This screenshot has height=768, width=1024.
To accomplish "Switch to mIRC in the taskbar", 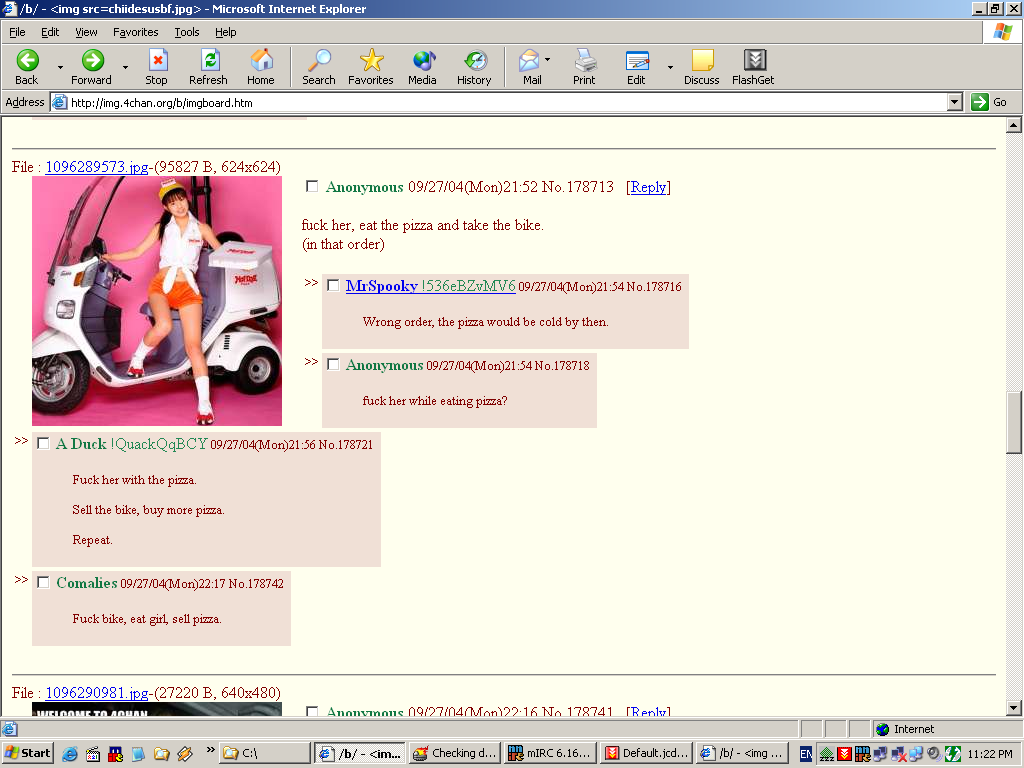I will pyautogui.click(x=550, y=753).
